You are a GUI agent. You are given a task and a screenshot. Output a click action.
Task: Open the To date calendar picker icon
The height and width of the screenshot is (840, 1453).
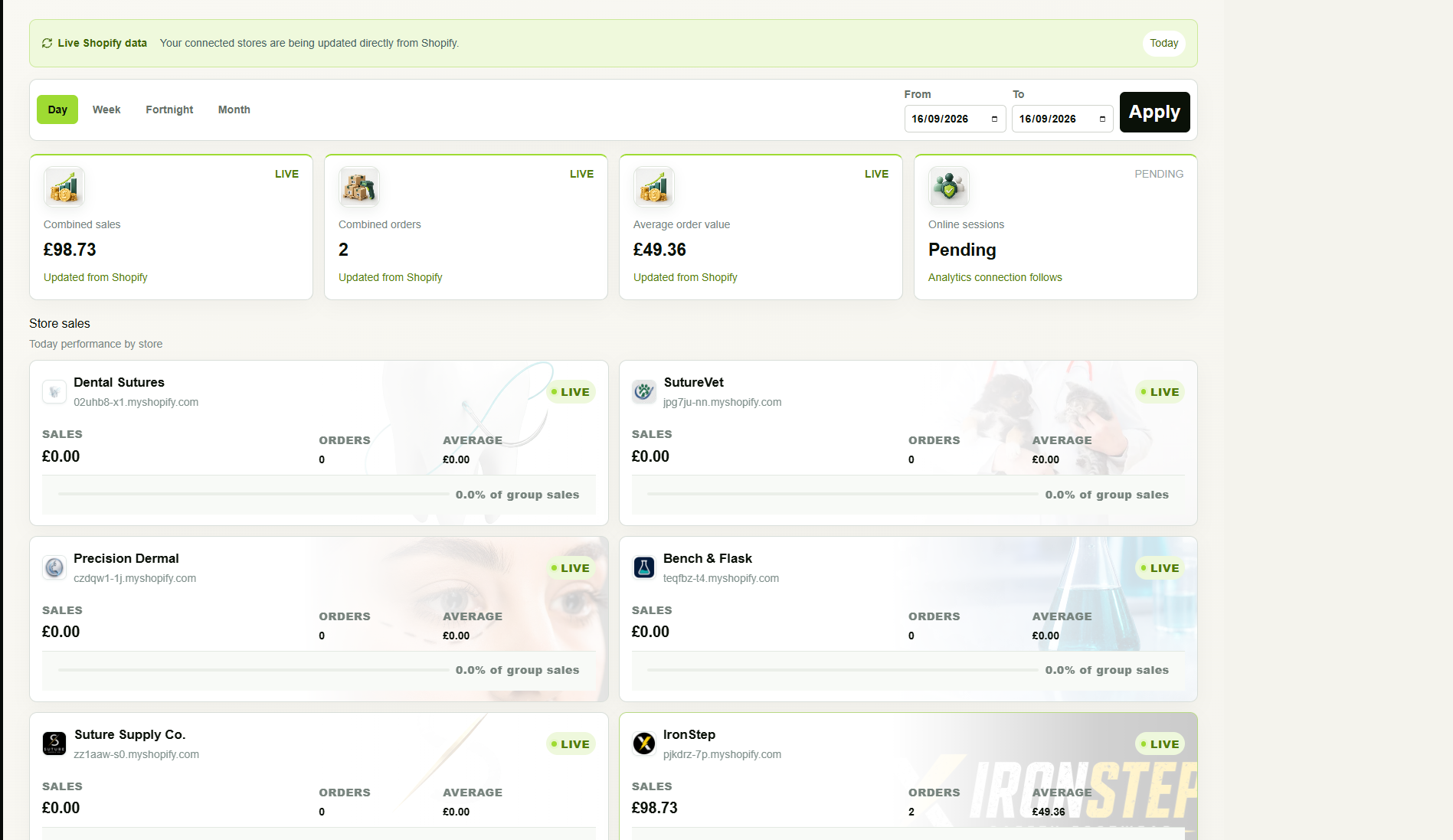click(1102, 119)
